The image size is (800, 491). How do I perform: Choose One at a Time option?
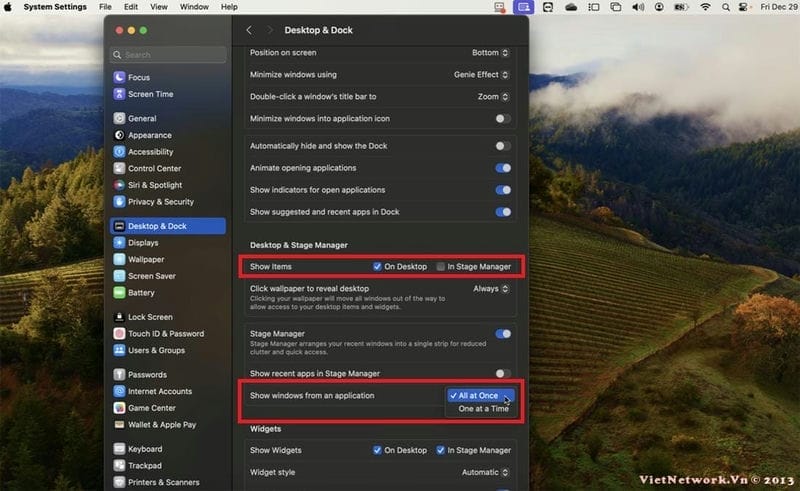(483, 409)
